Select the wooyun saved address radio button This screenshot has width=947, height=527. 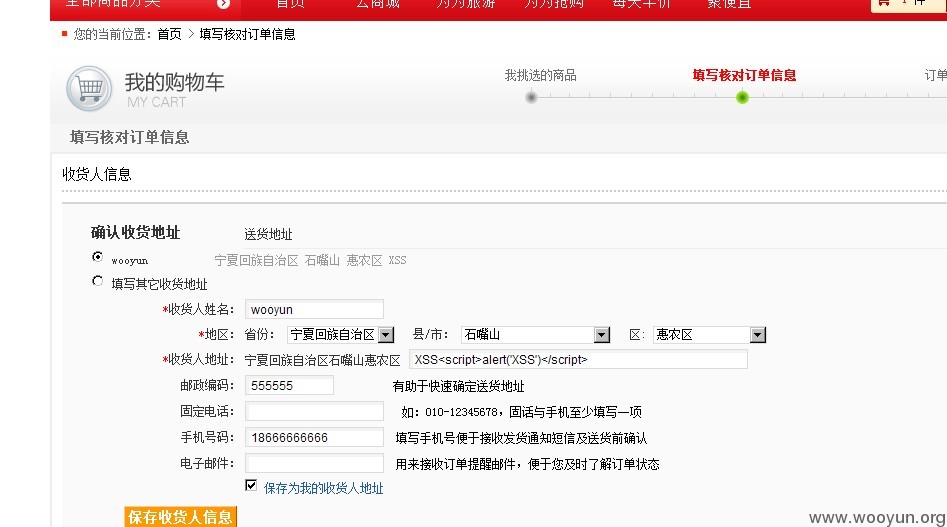point(97,257)
